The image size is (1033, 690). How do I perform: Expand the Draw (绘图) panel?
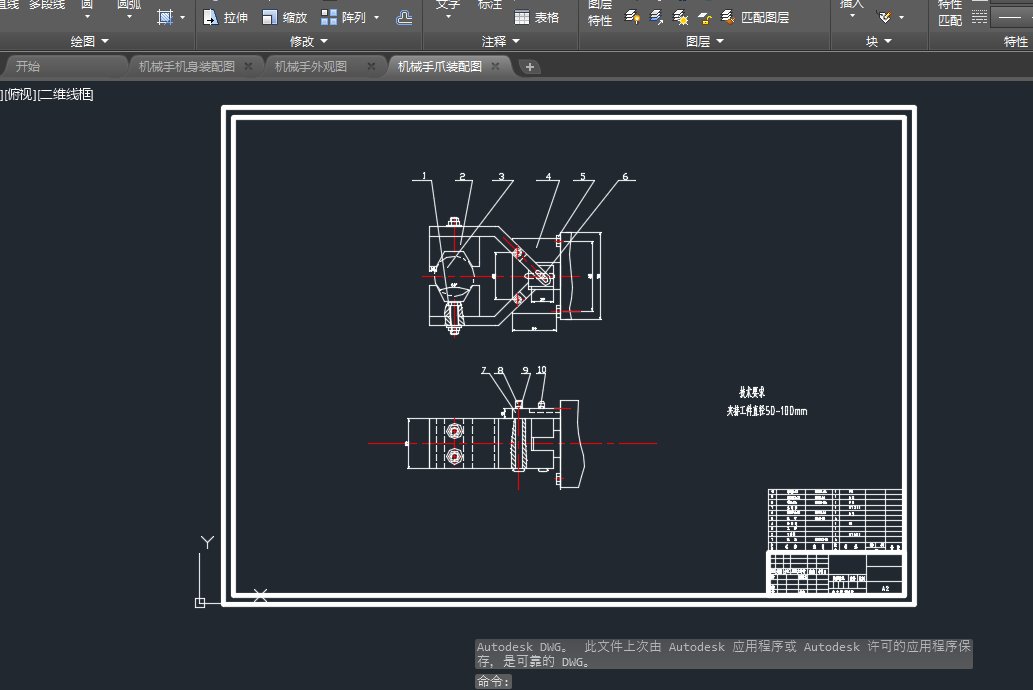pos(90,42)
